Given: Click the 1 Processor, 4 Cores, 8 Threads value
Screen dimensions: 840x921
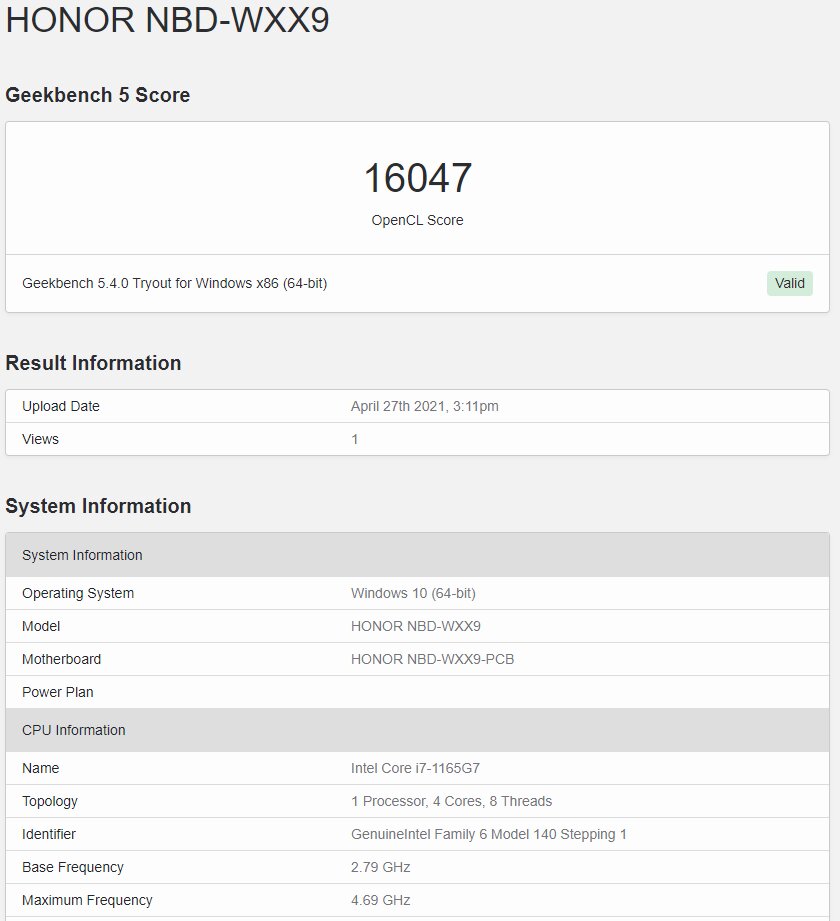Looking at the screenshot, I should tap(452, 801).
